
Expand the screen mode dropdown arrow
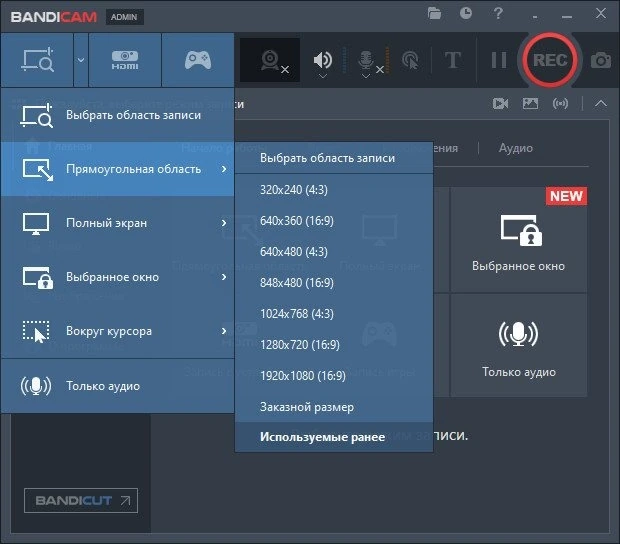click(81, 60)
